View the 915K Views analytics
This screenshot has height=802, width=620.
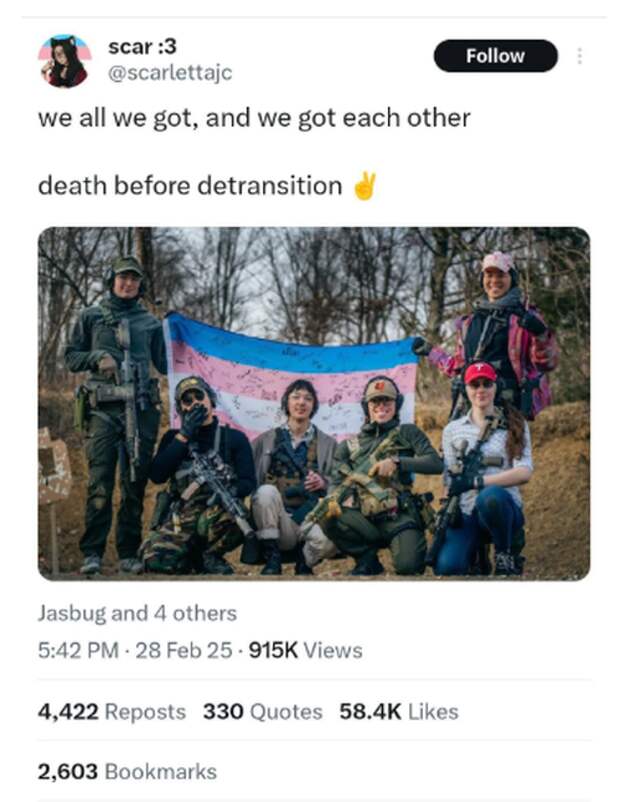click(305, 650)
